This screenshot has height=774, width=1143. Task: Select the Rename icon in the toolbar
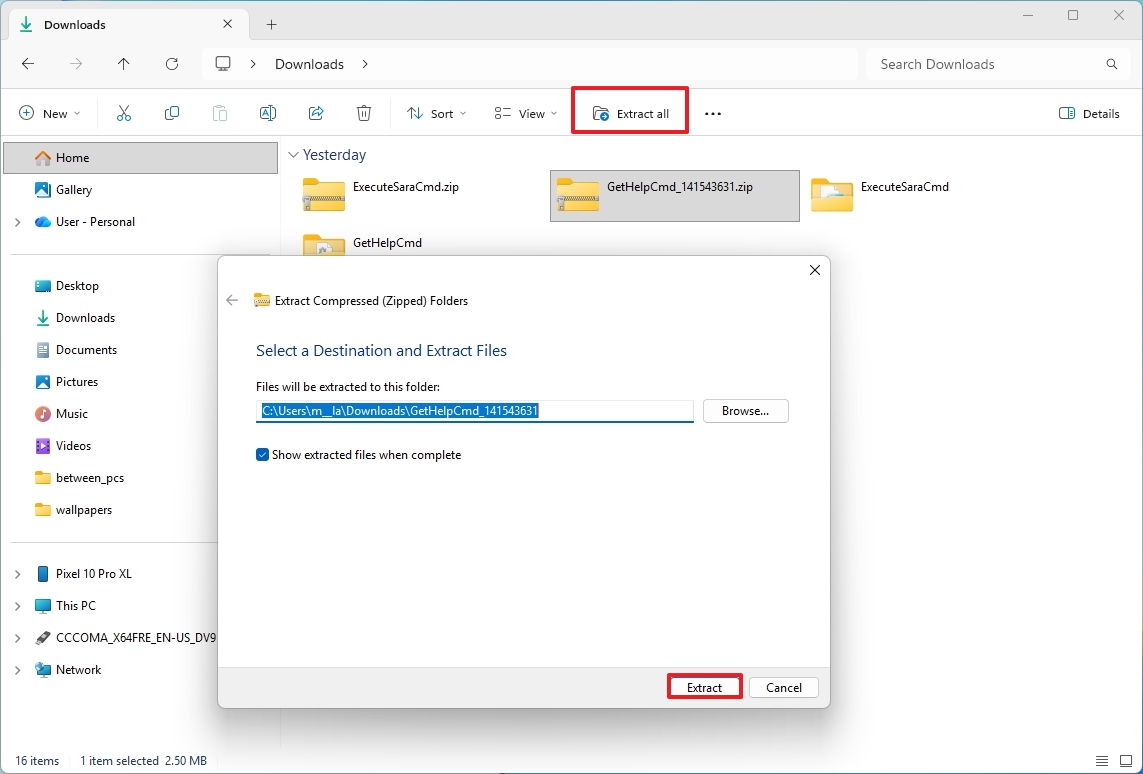point(268,113)
